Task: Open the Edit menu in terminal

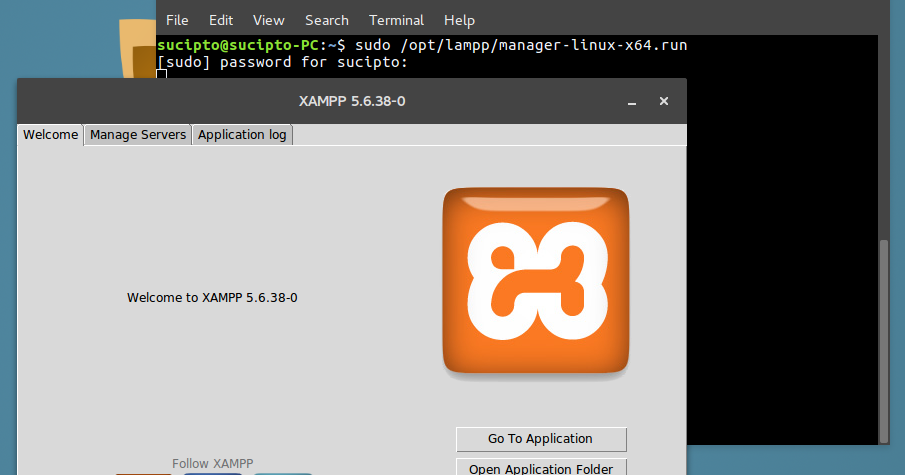Action: 221,20
